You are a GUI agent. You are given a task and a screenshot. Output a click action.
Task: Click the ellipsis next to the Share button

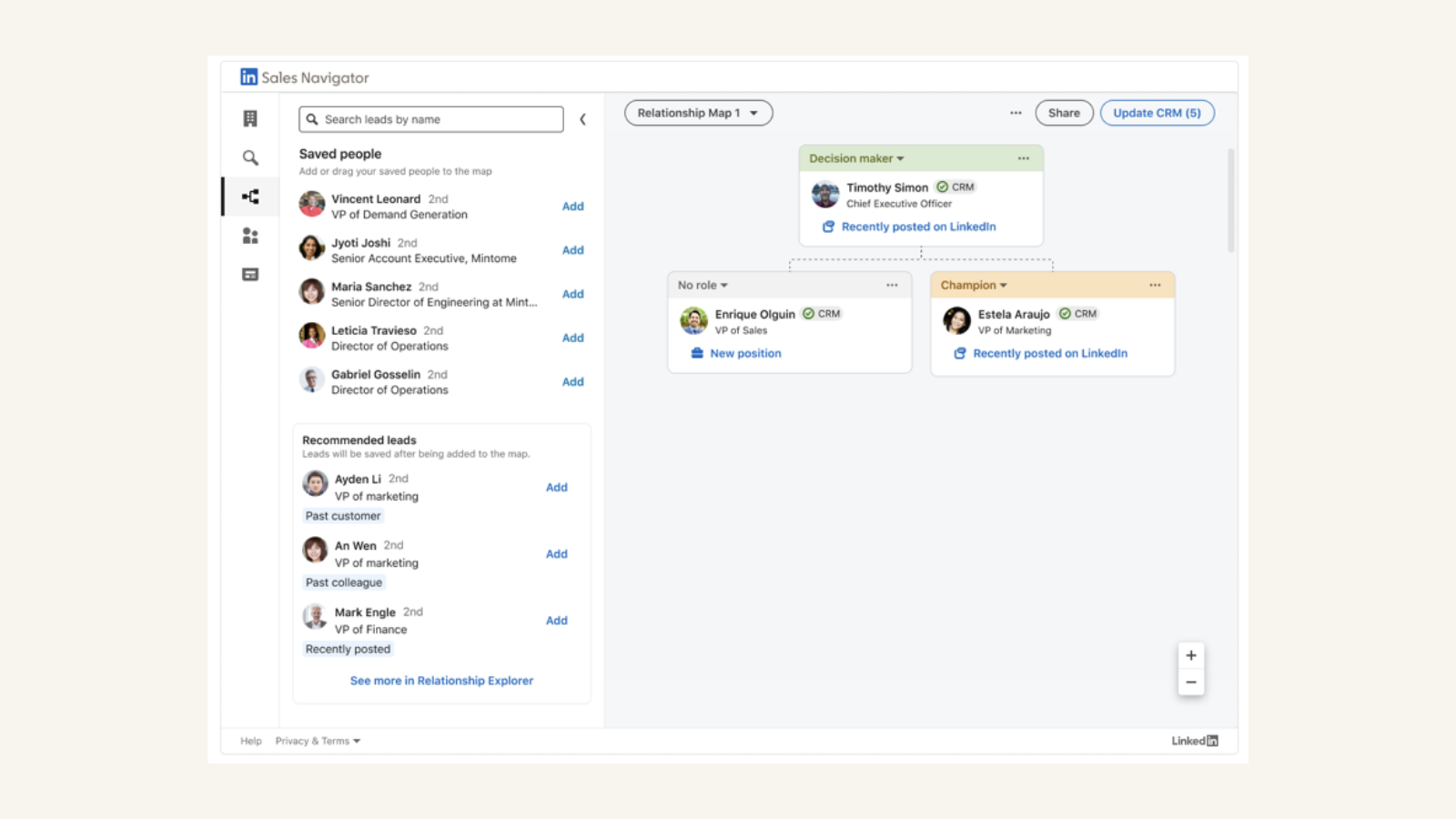click(1016, 112)
